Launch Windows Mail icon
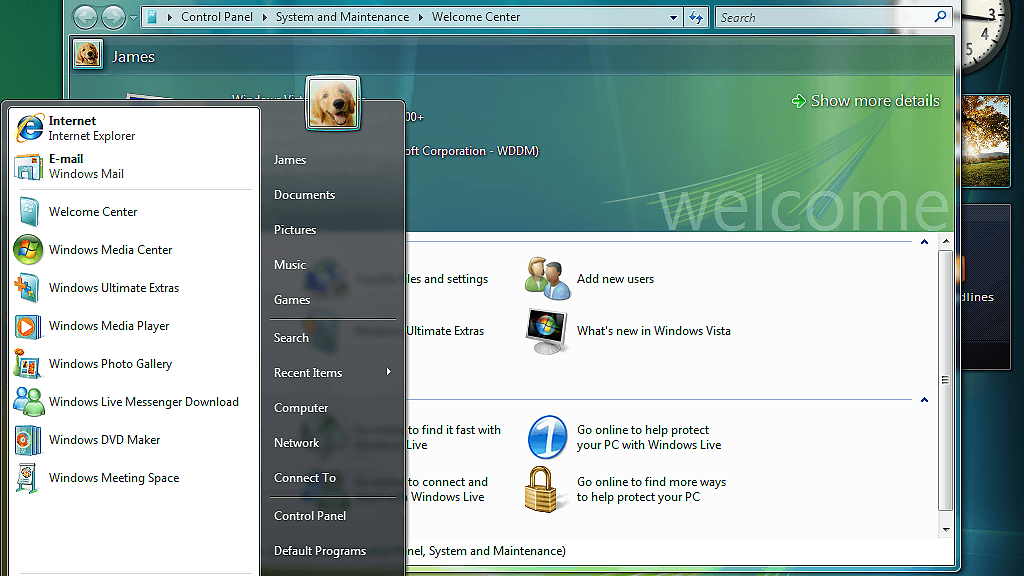This screenshot has height=576, width=1024. pos(28,167)
